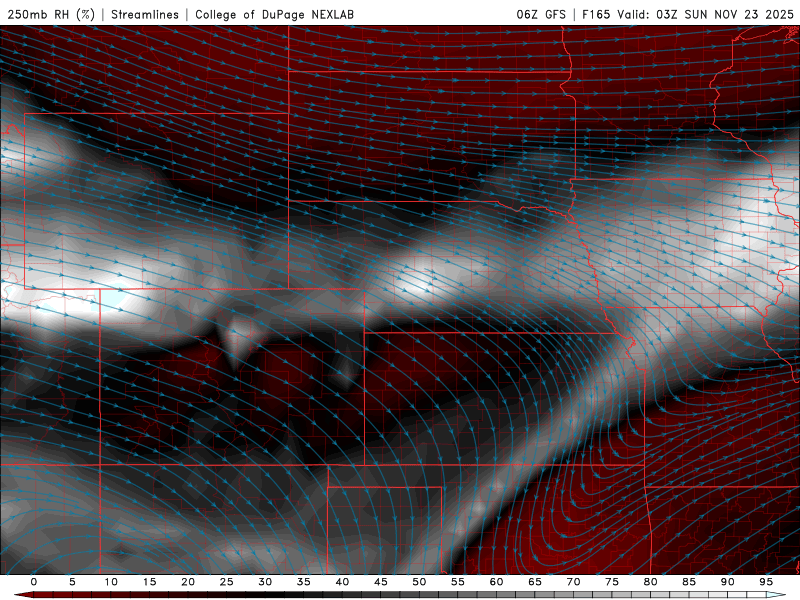Click the colorbar value 45 label
Viewport: 800px width, 600px height.
pos(381,582)
